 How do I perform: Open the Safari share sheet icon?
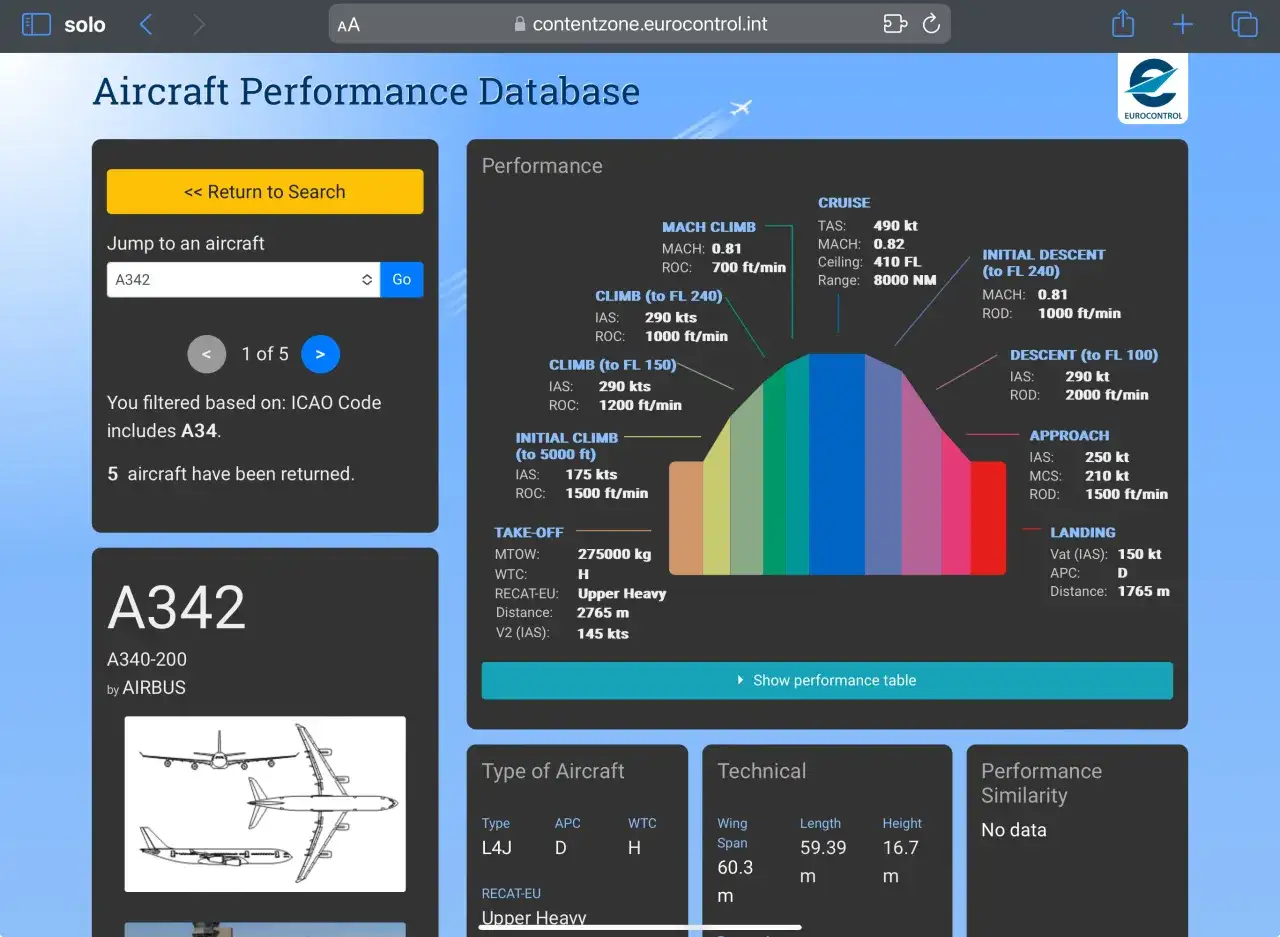[1123, 23]
